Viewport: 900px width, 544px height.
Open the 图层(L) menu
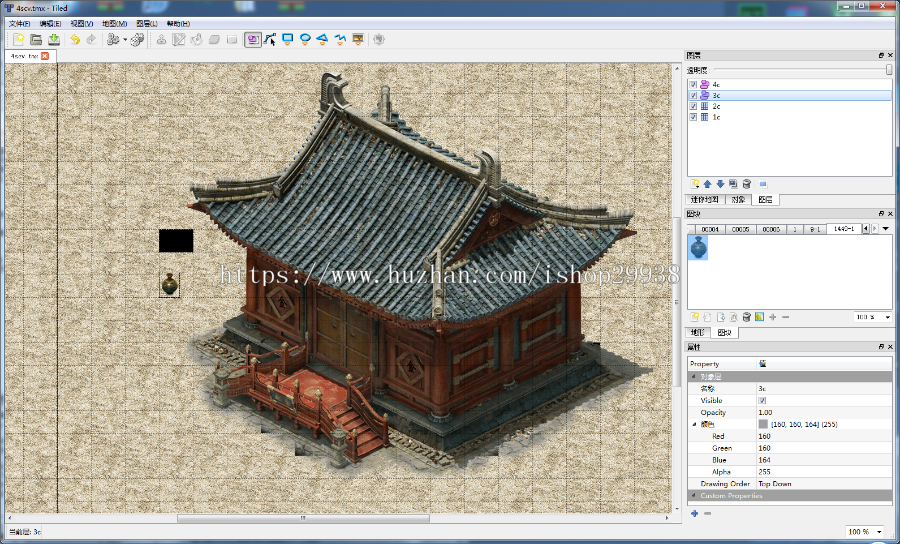coord(147,24)
